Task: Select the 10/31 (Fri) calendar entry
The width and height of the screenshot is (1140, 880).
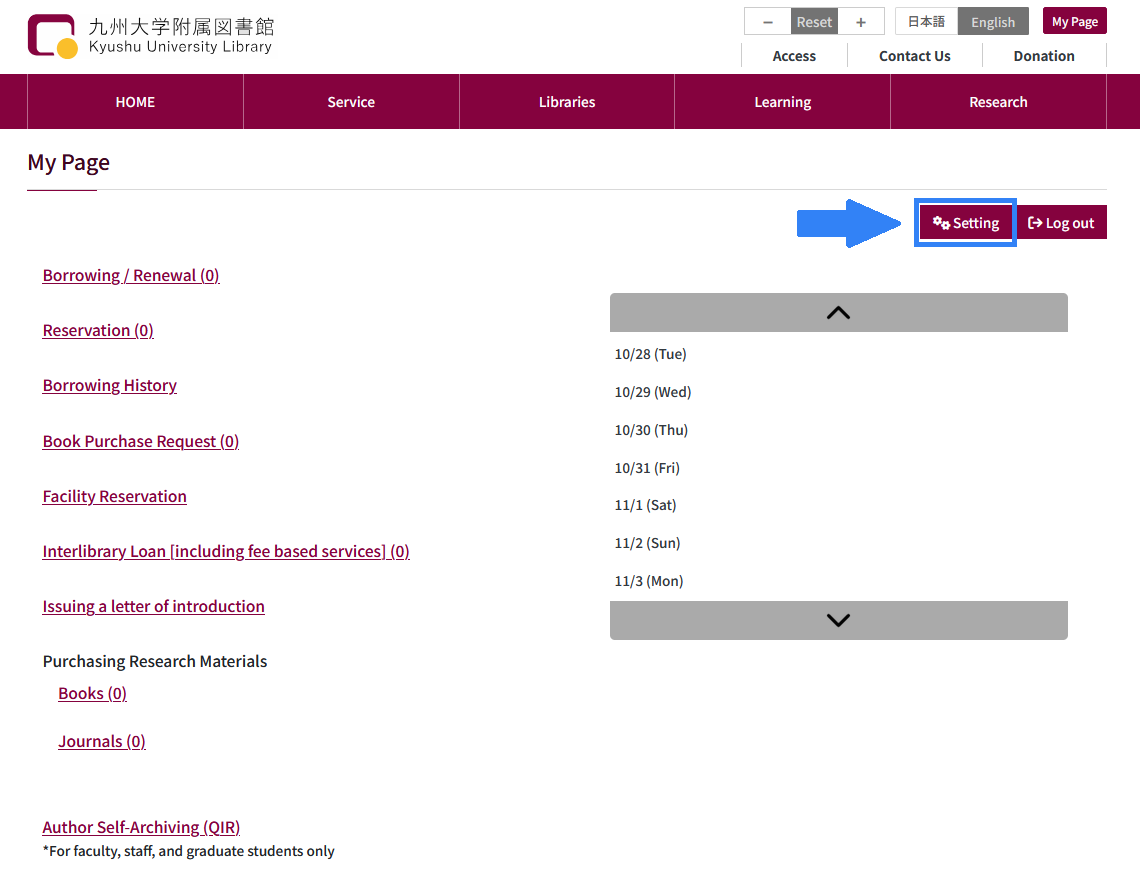Action: [647, 468]
